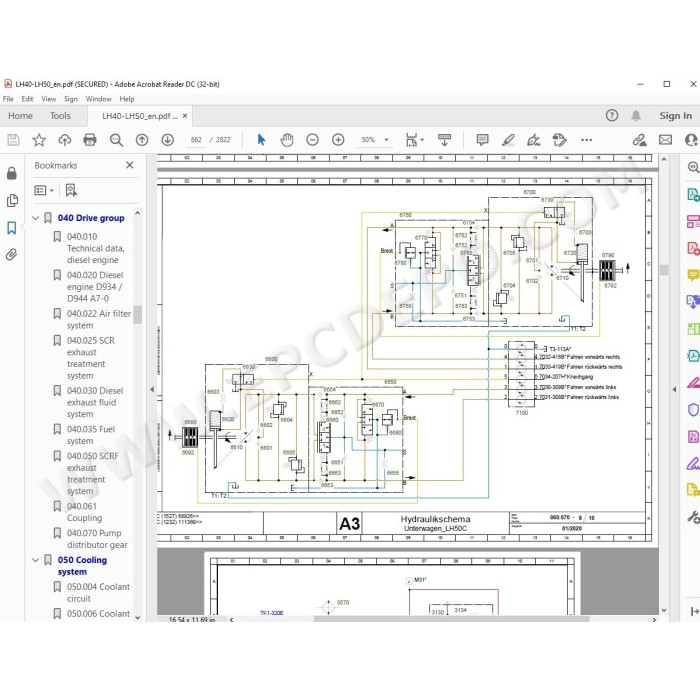700x700 pixels.
Task: Select the highlight pen tool
Action: pos(508,140)
